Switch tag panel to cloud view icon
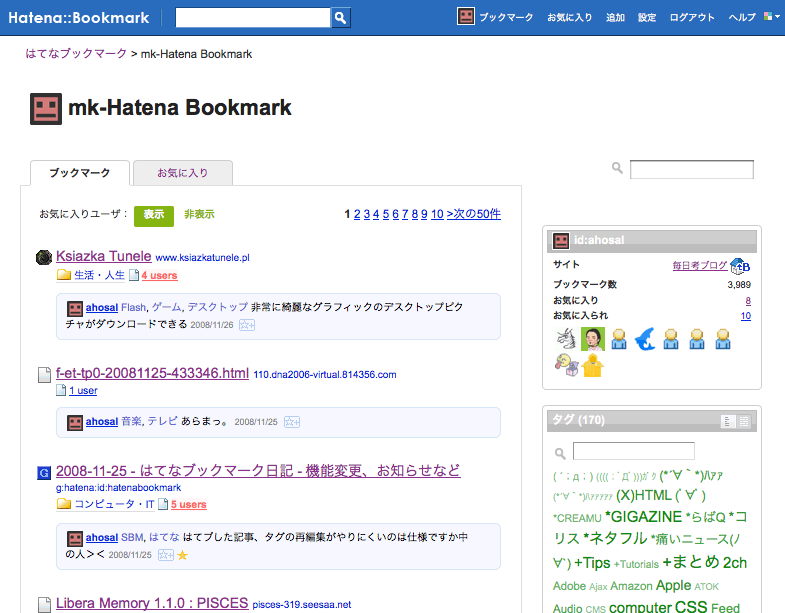Image resolution: width=785 pixels, height=613 pixels. tap(744, 422)
